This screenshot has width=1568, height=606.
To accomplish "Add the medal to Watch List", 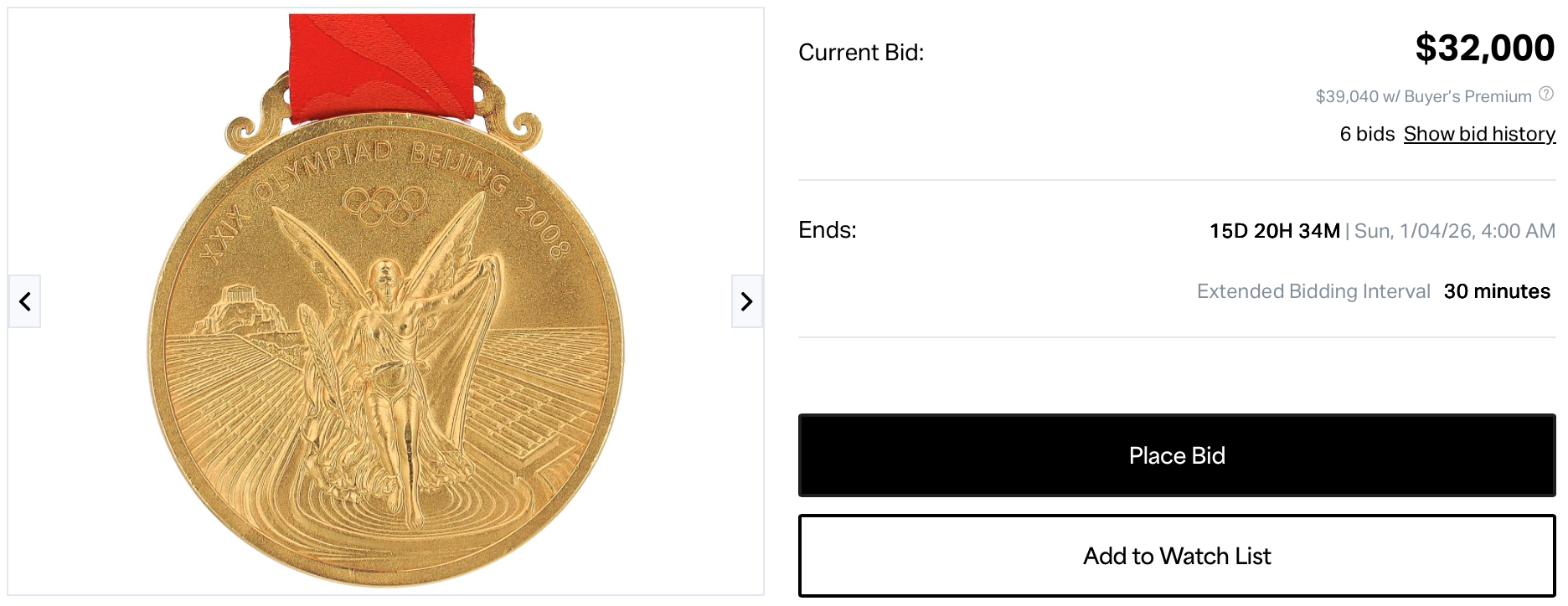I will 1176,556.
